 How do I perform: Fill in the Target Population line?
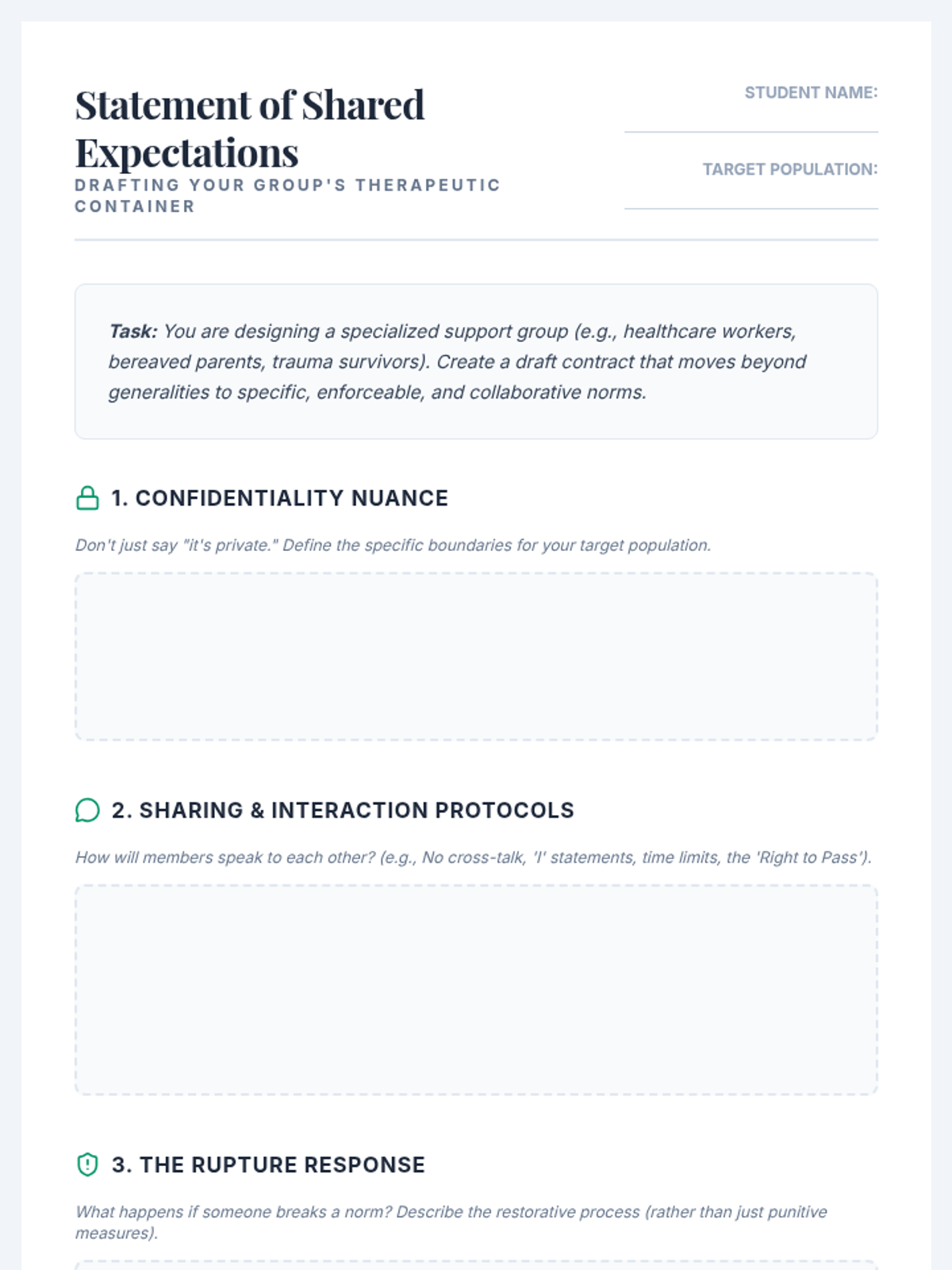750,194
